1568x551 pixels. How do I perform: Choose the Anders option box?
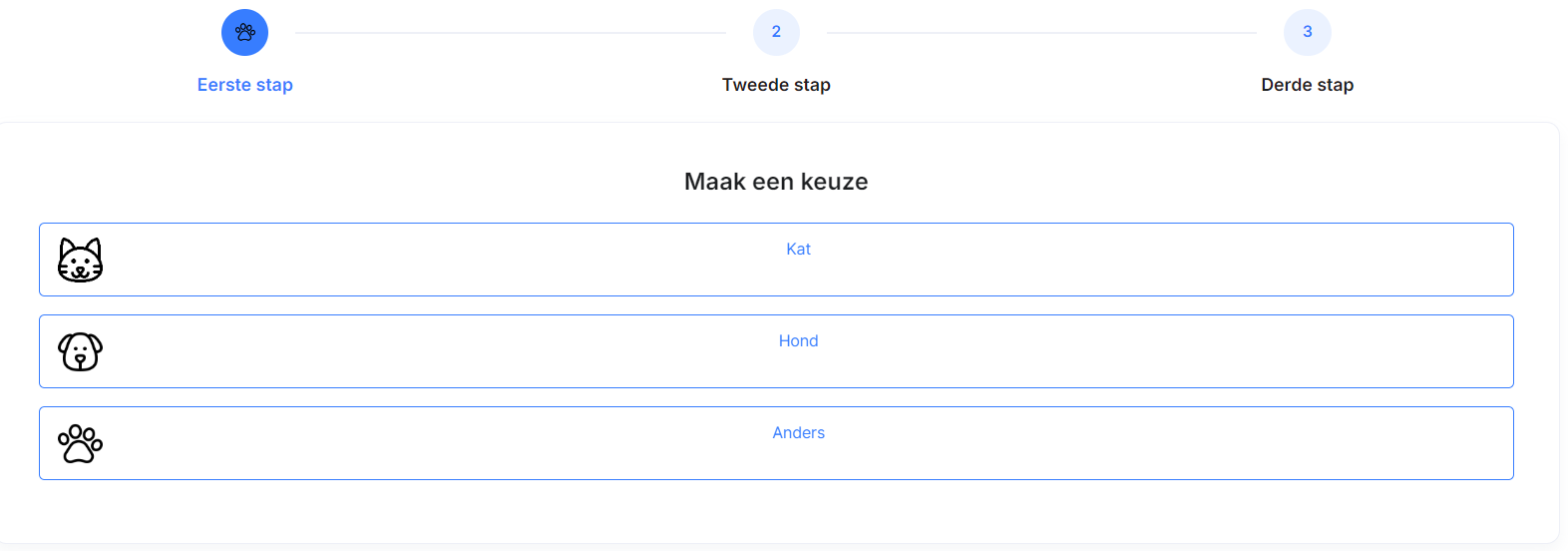pos(776,443)
